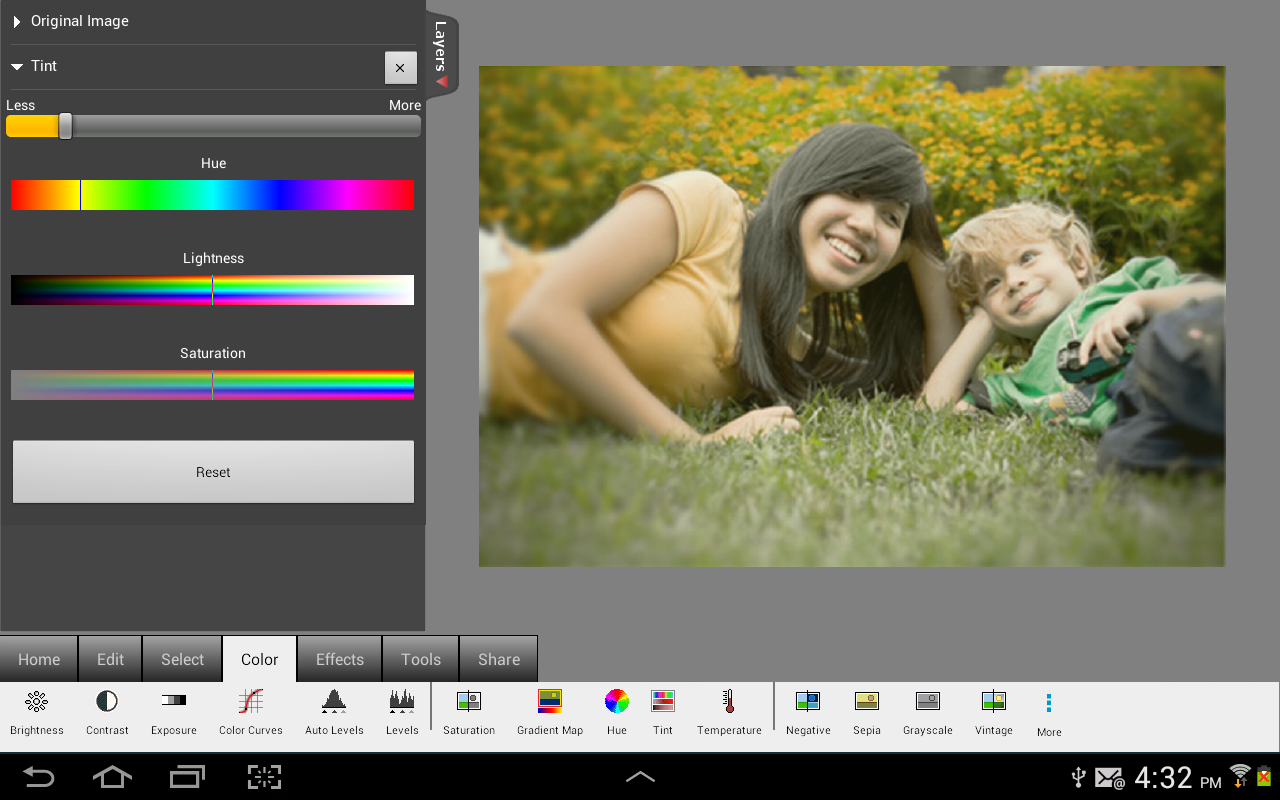
Task: Tap the Android Home navigation button
Action: pos(112,777)
